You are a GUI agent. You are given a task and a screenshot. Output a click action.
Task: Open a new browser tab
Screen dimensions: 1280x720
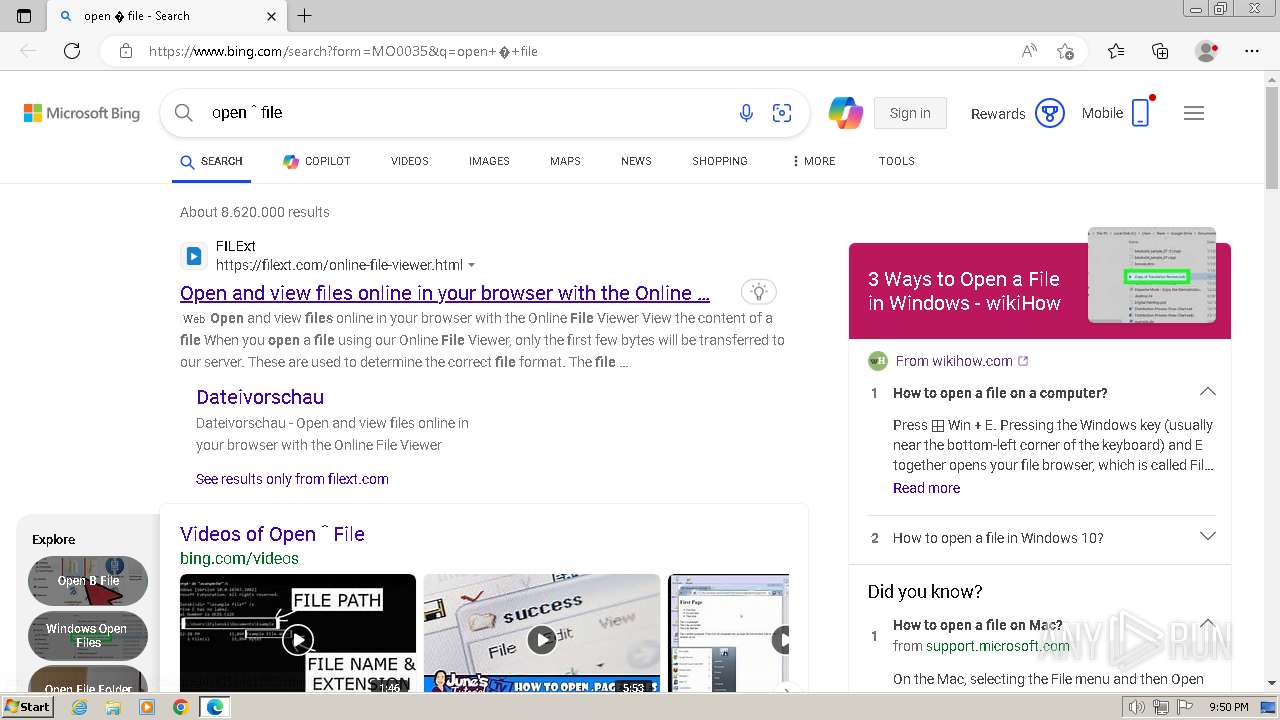pyautogui.click(x=305, y=16)
